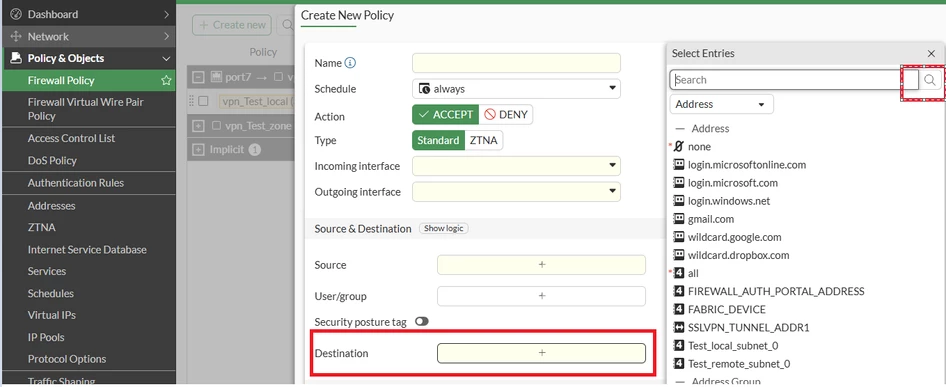Screen dimensions: 946x387
Task: Toggle the Security posture tag switch
Action: point(421,322)
